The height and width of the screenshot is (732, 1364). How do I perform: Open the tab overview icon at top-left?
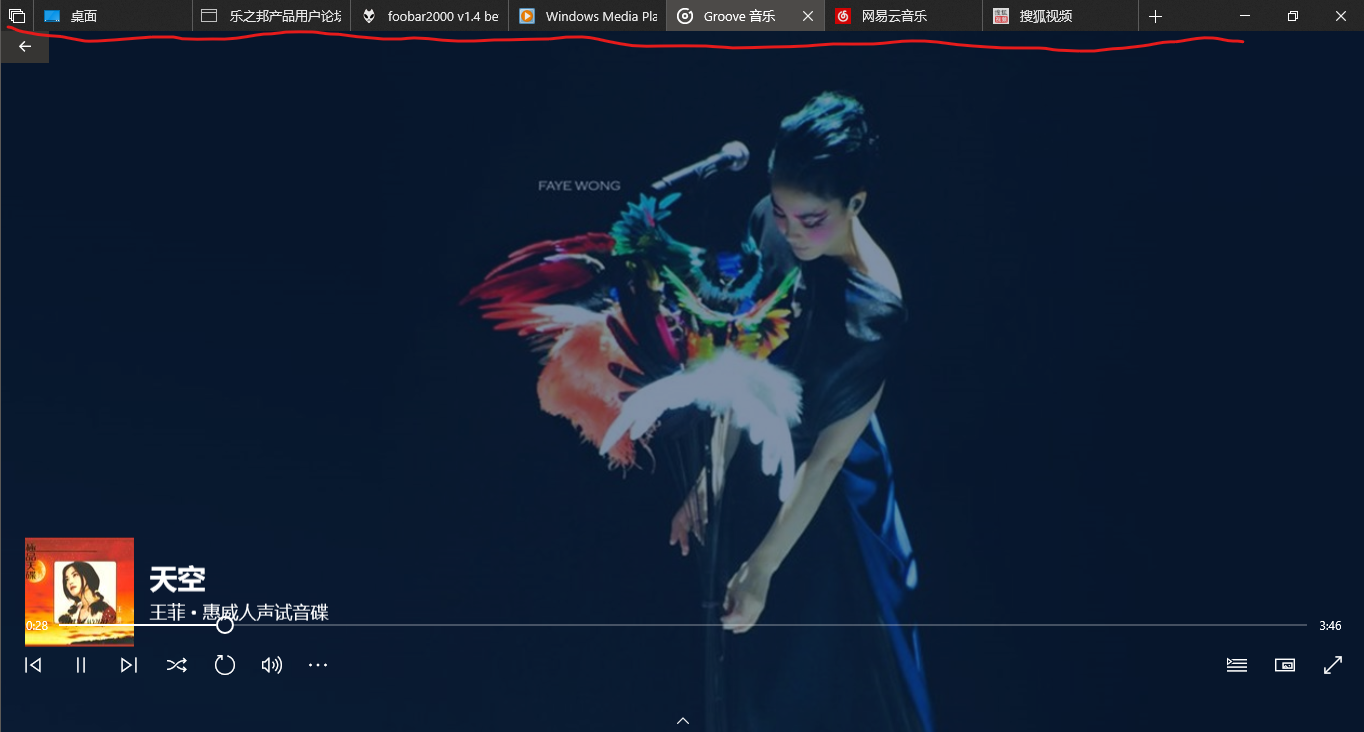16,16
